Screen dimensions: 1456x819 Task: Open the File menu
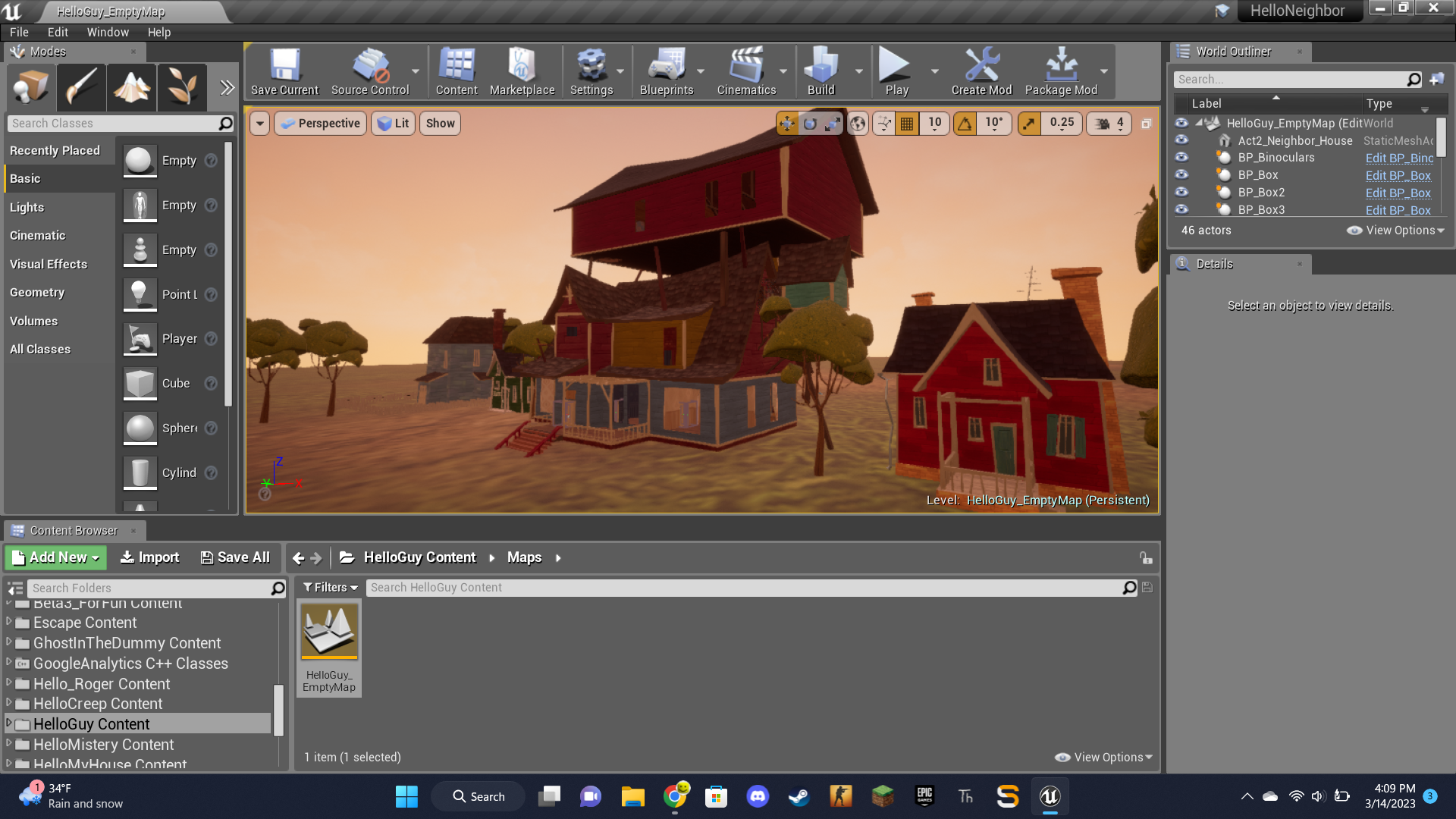19,32
